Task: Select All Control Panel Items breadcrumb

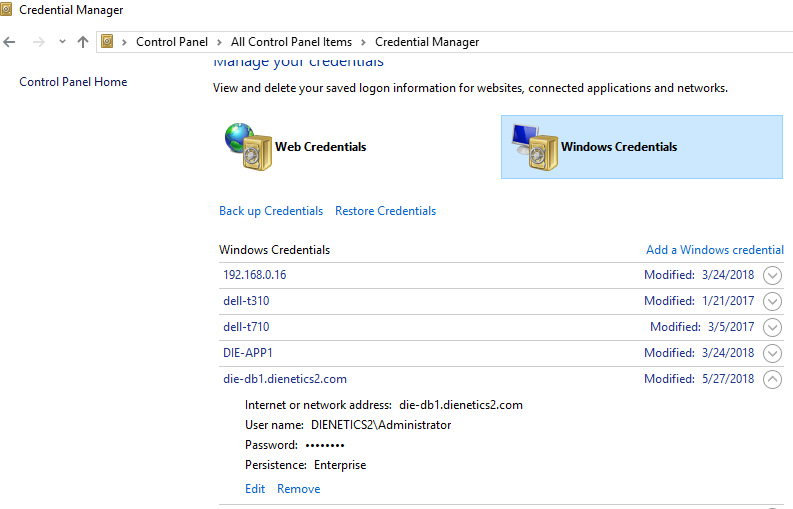Action: (291, 42)
